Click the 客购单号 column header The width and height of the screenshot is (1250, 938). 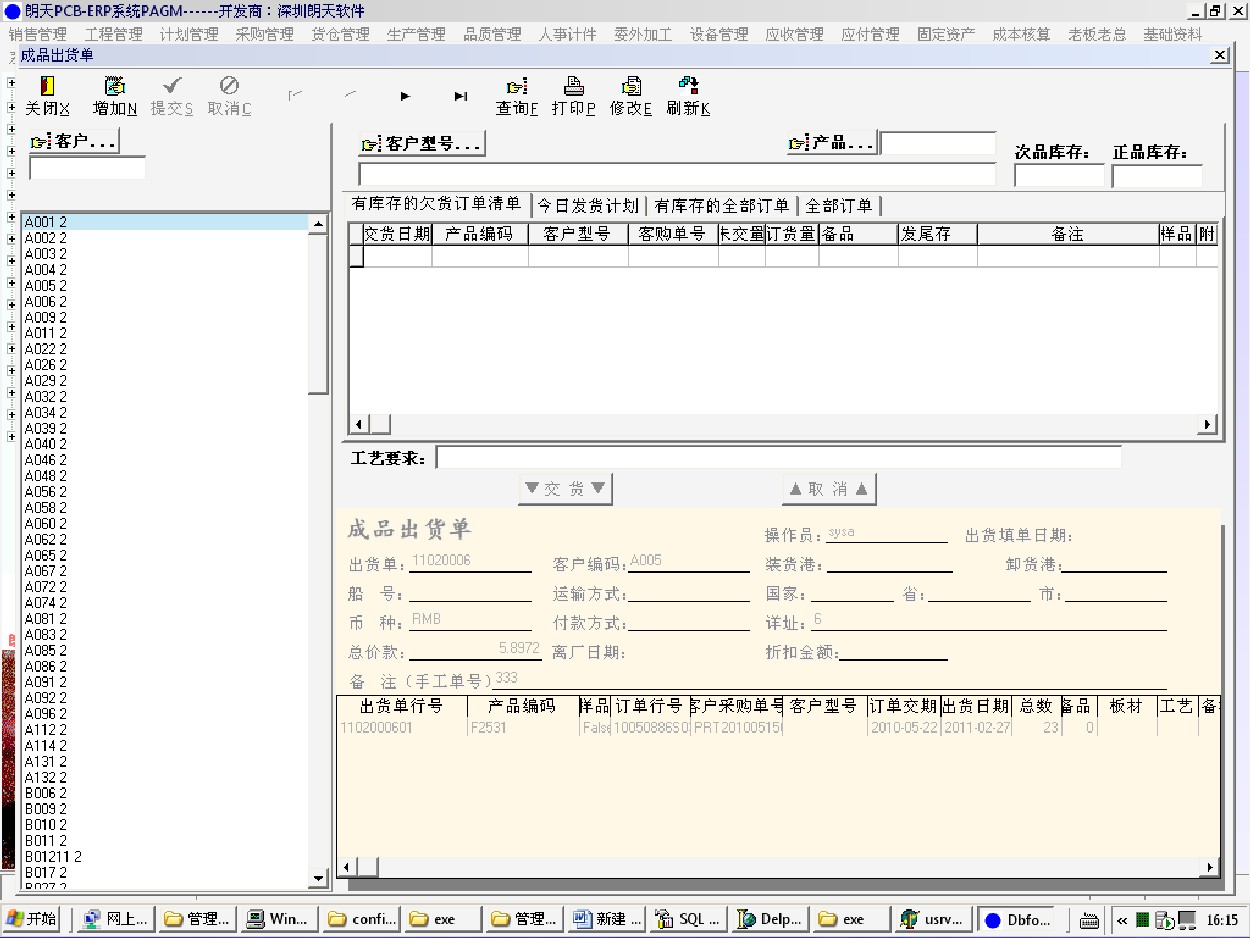tap(673, 234)
